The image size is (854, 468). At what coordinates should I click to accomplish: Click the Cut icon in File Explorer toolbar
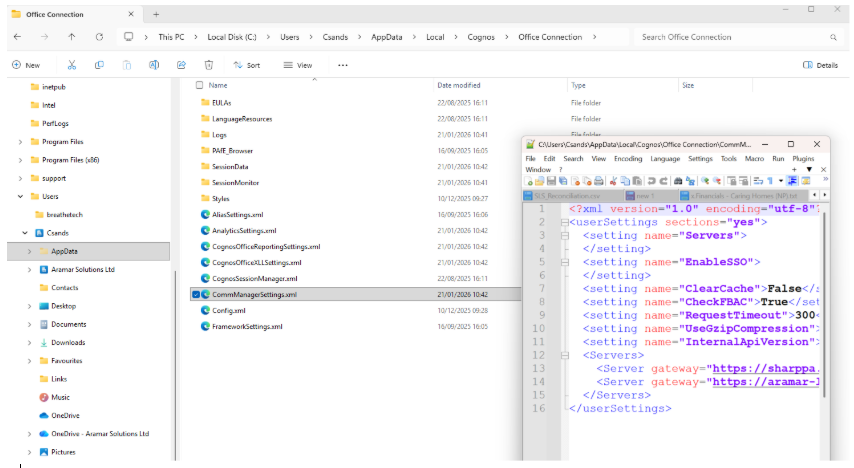[x=71, y=65]
